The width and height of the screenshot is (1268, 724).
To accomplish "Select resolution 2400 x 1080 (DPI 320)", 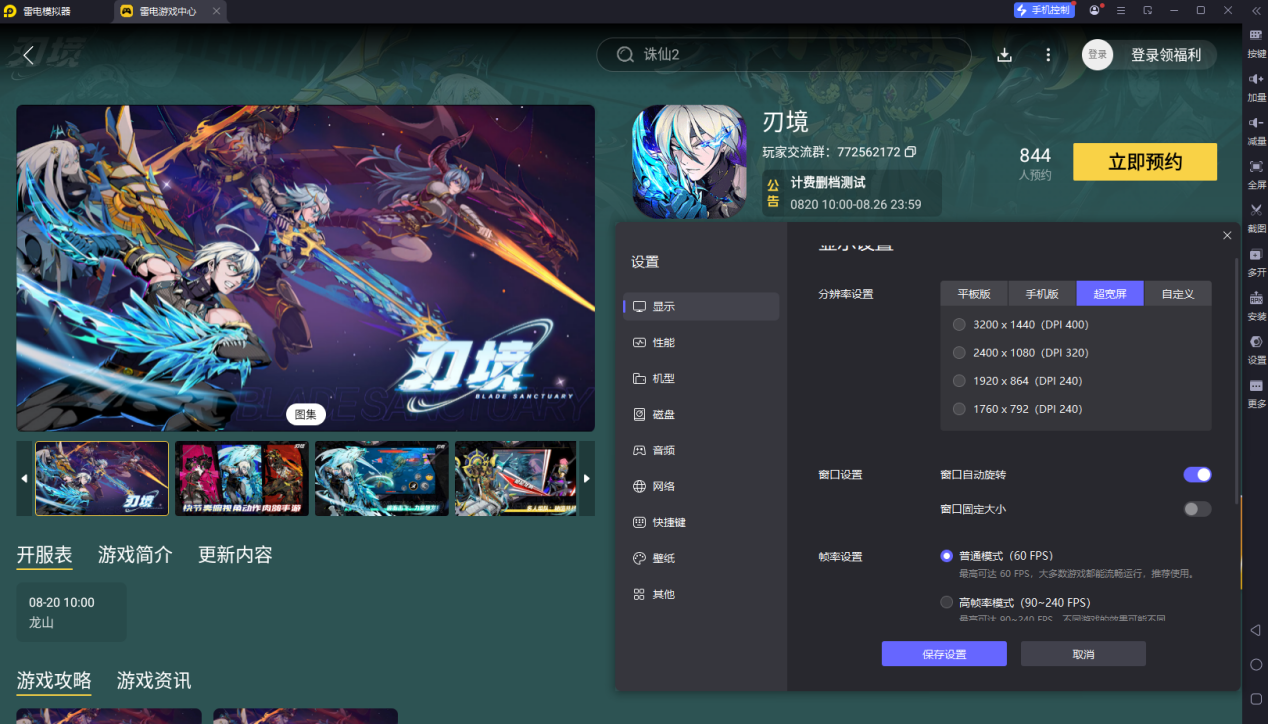I will [x=959, y=353].
